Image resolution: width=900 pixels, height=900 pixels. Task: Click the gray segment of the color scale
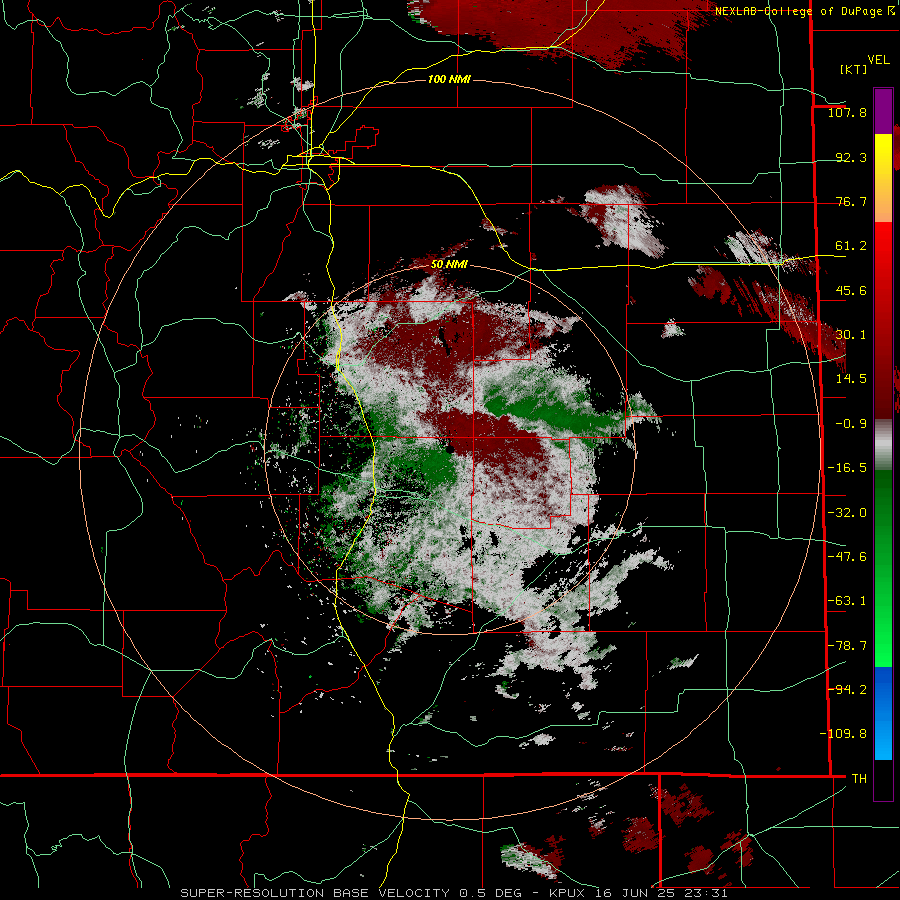[x=883, y=445]
